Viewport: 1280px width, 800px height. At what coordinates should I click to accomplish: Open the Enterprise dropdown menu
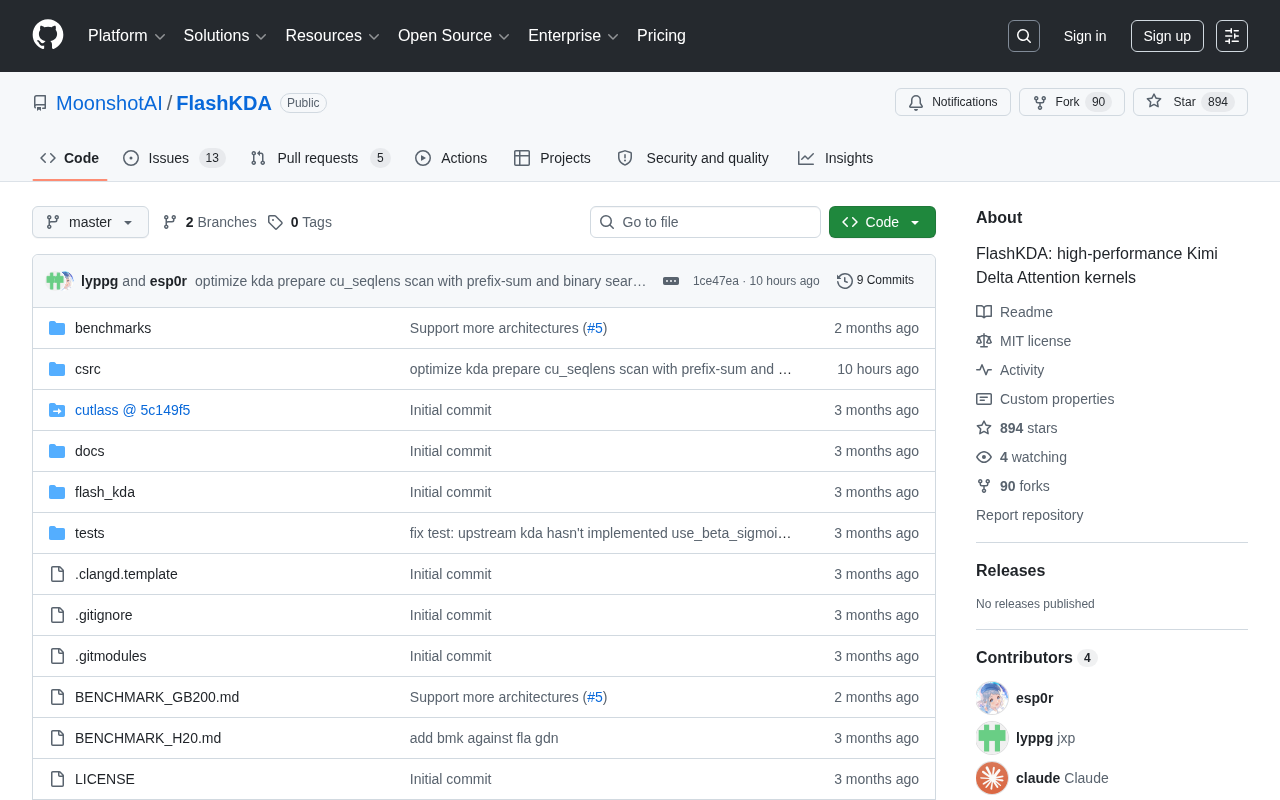pyautogui.click(x=574, y=36)
